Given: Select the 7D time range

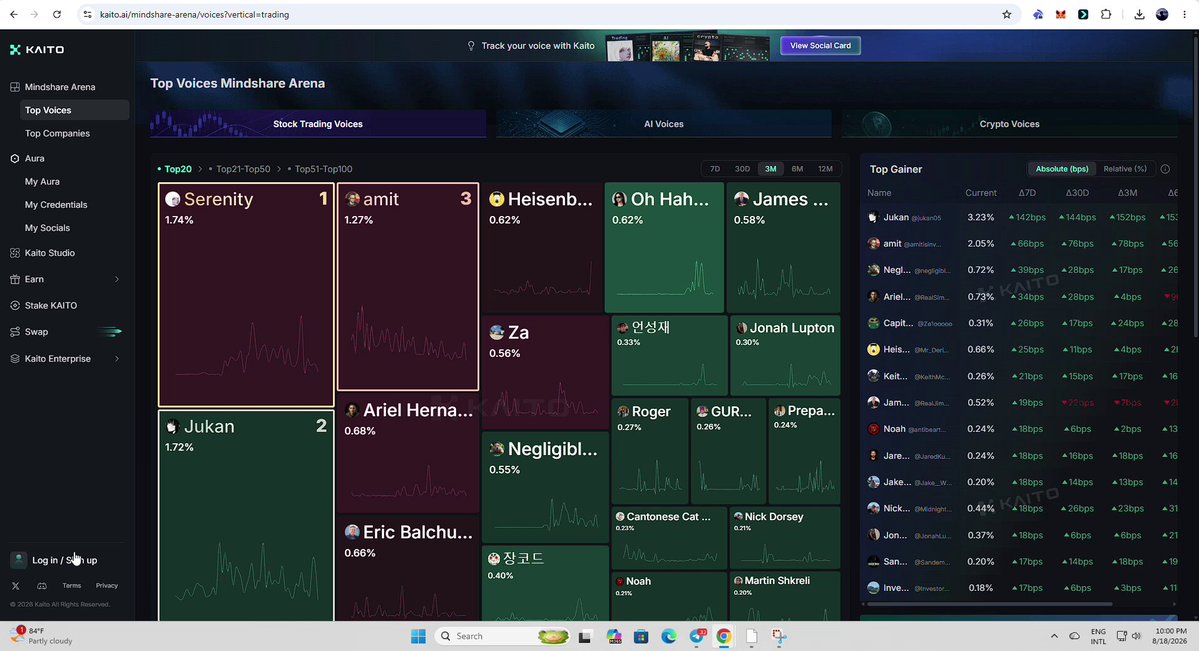Looking at the screenshot, I should (x=715, y=169).
